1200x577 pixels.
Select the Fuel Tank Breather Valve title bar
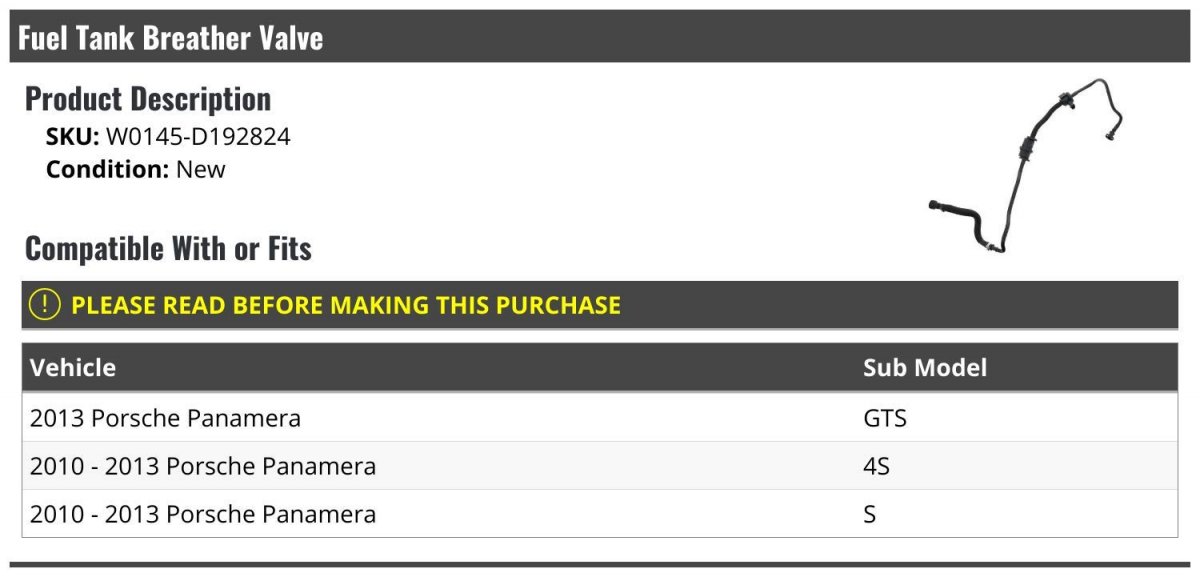click(600, 37)
